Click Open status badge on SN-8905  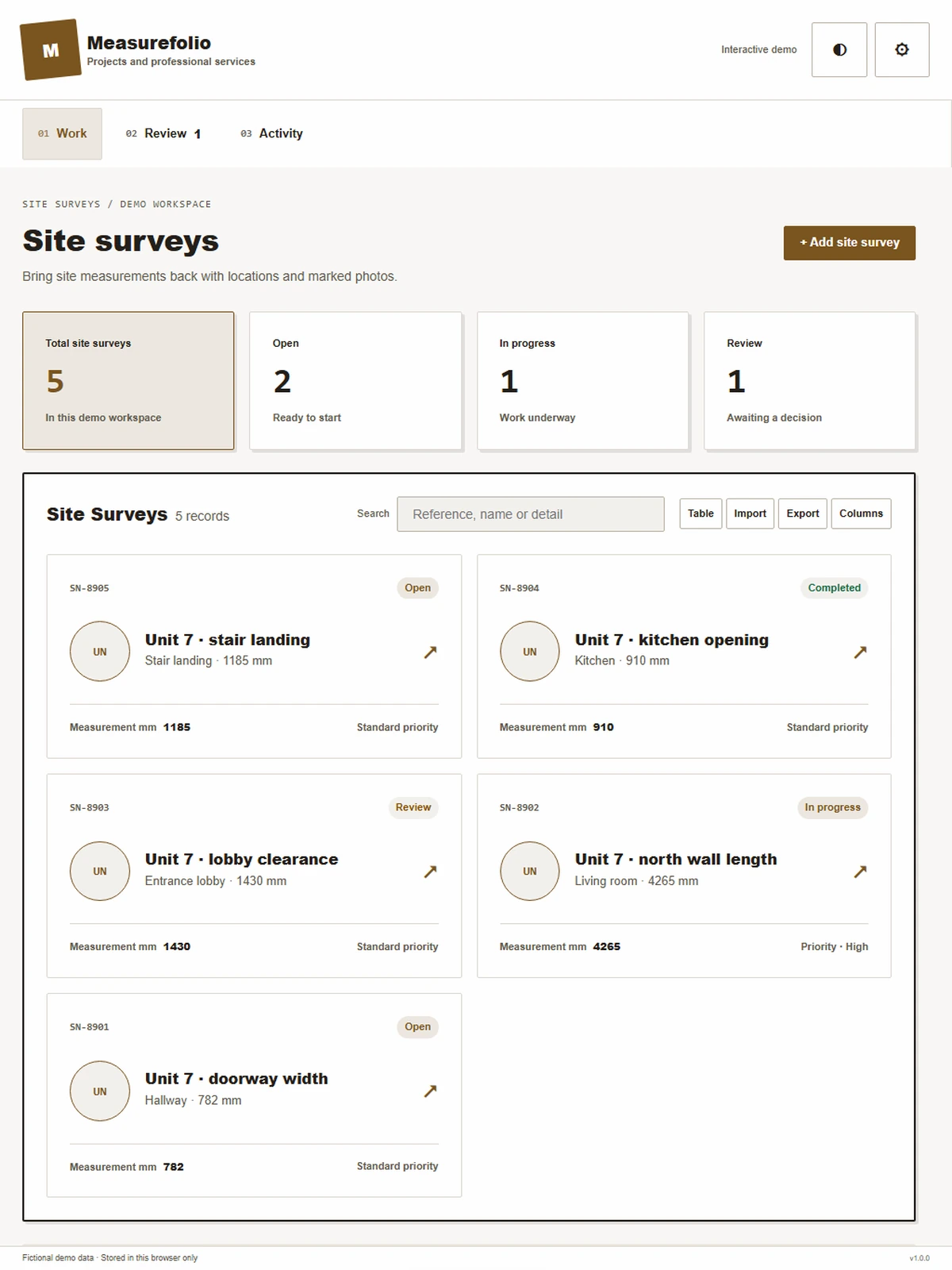click(x=417, y=588)
